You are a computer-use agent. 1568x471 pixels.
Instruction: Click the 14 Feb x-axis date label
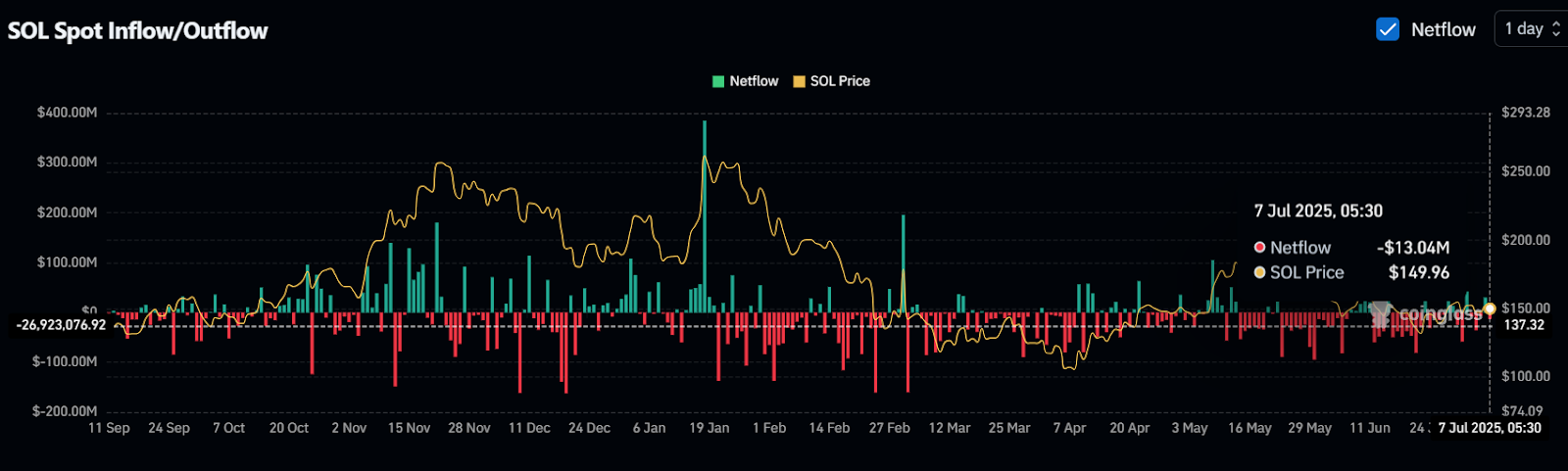click(829, 428)
